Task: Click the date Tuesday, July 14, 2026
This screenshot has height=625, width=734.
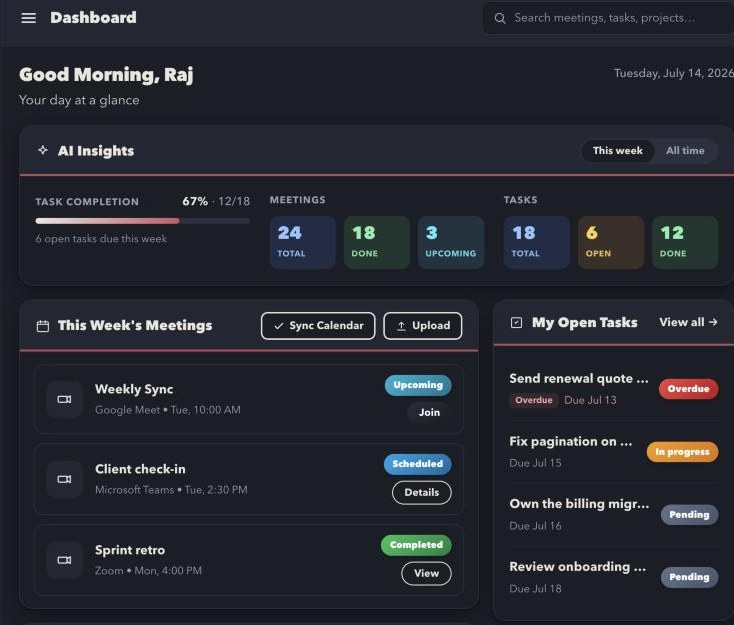Action: [674, 74]
